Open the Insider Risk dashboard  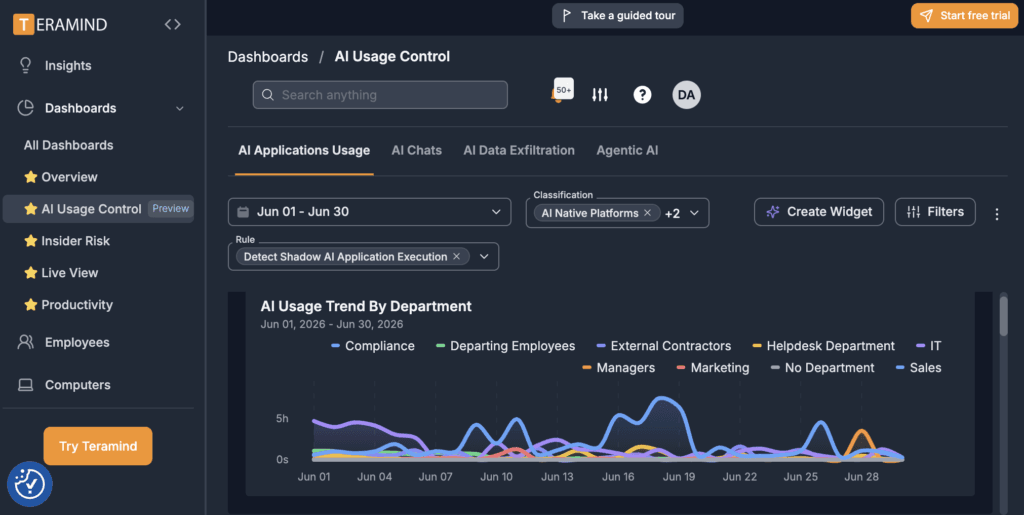[76, 241]
